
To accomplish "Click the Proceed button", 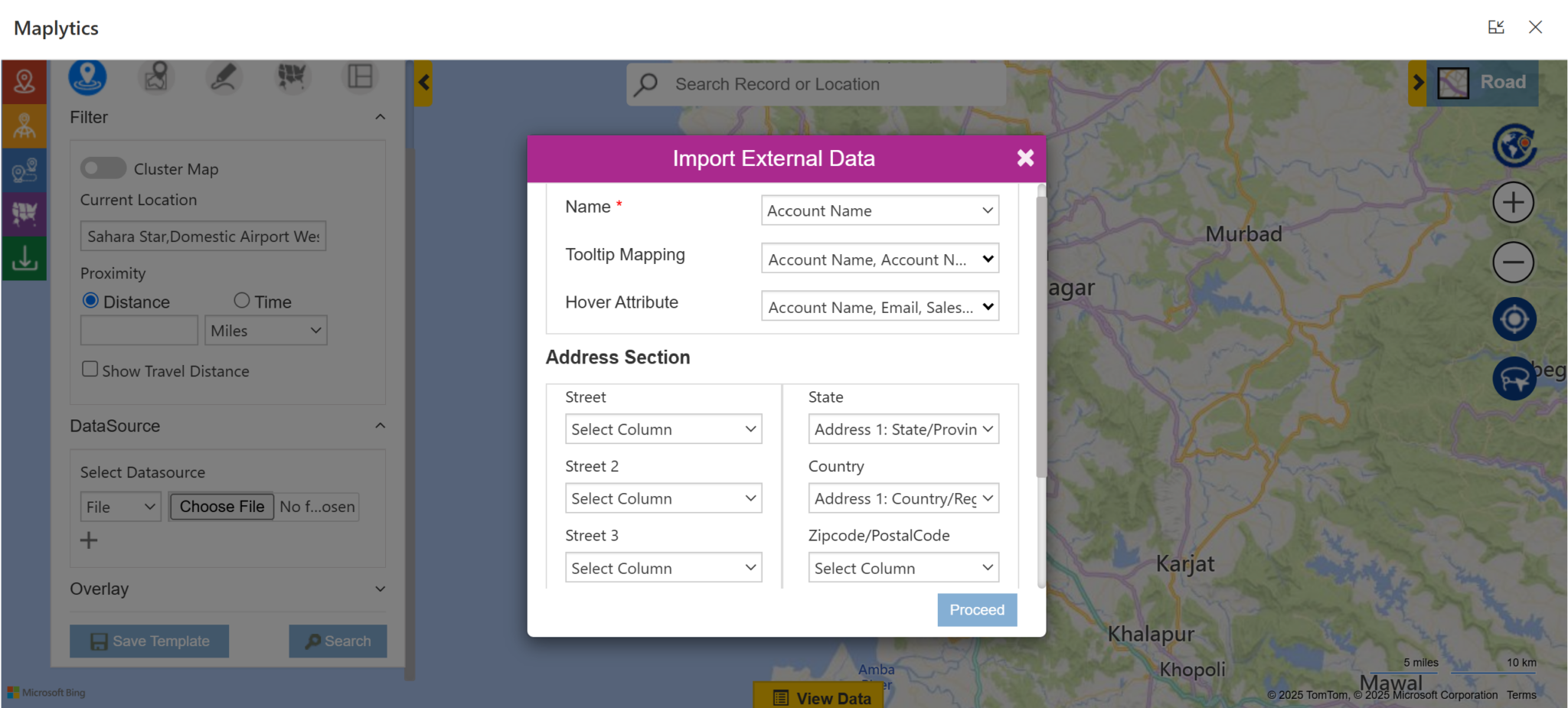I will [x=977, y=610].
